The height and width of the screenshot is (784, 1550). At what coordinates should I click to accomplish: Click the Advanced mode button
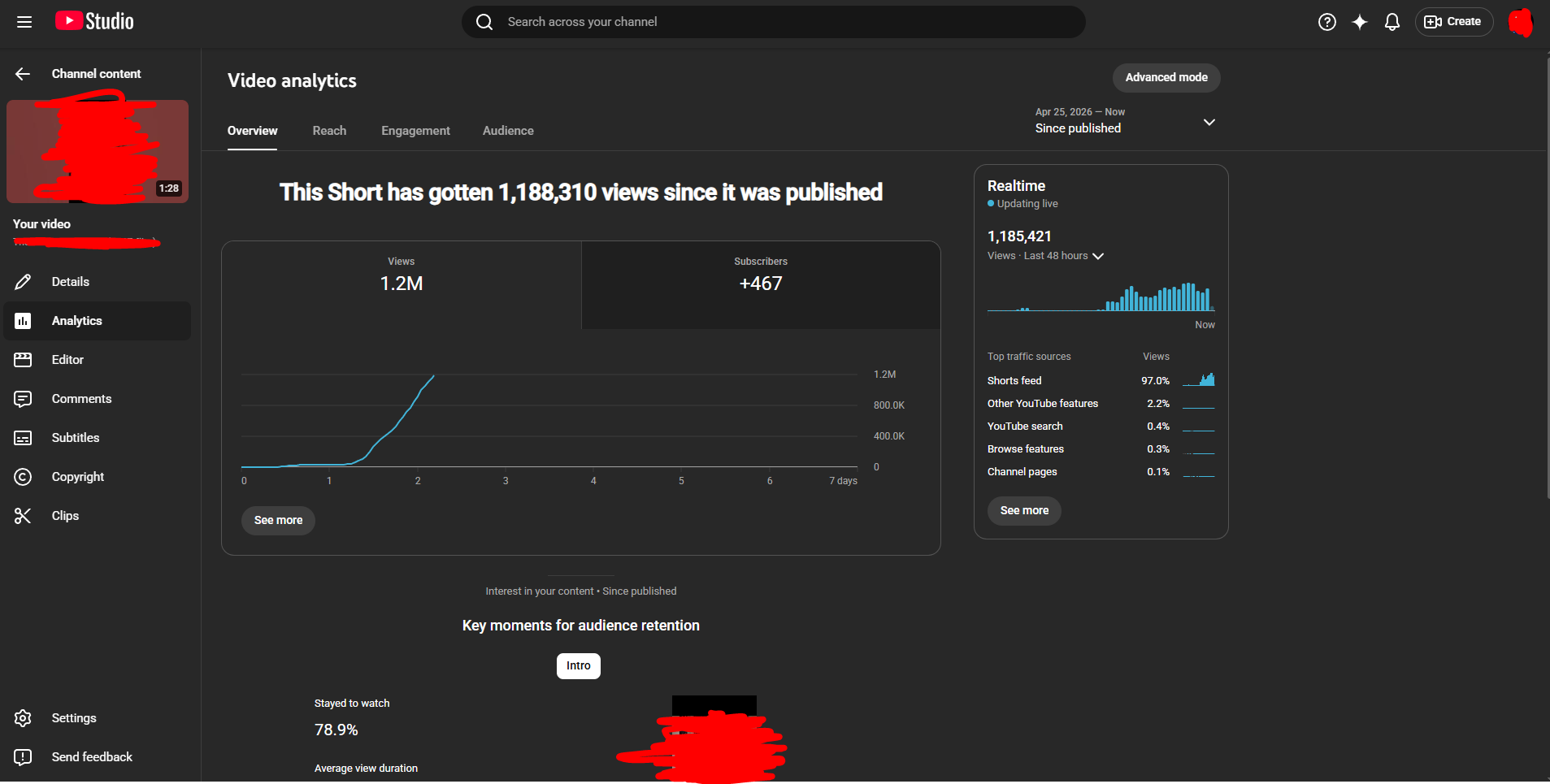(x=1166, y=78)
